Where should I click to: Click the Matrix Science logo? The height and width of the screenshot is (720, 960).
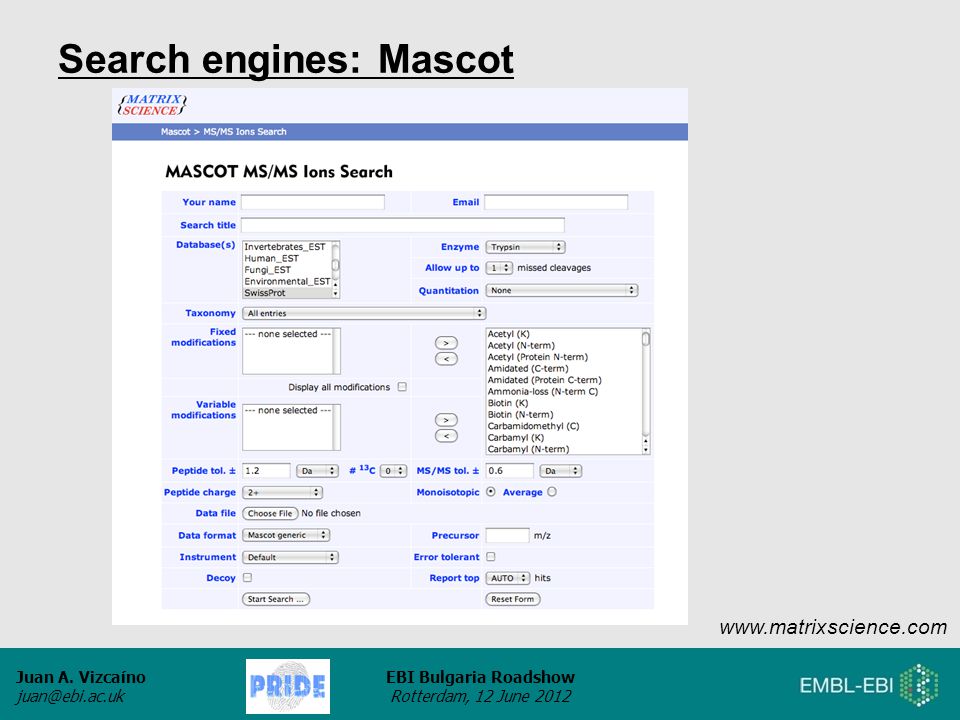point(152,105)
